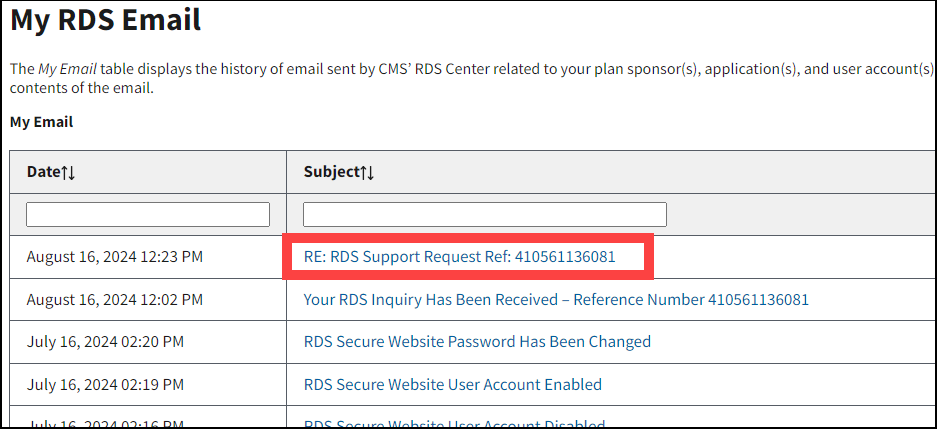Click the Subject column header label
937x429 pixels.
click(332, 172)
